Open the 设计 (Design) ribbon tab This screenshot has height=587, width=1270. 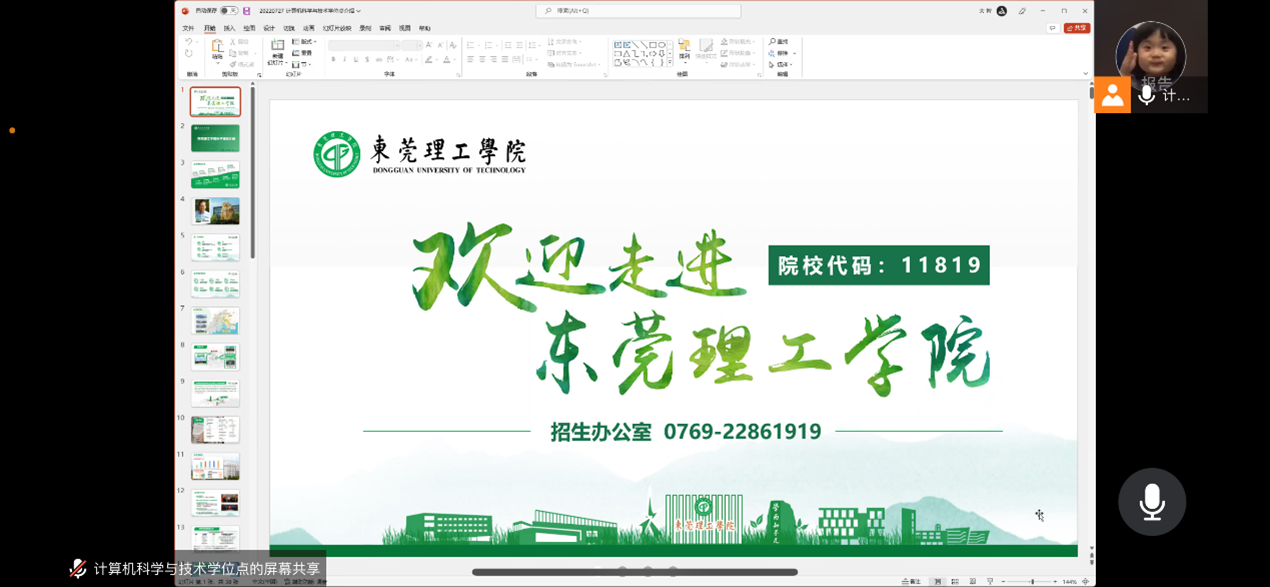tap(269, 28)
